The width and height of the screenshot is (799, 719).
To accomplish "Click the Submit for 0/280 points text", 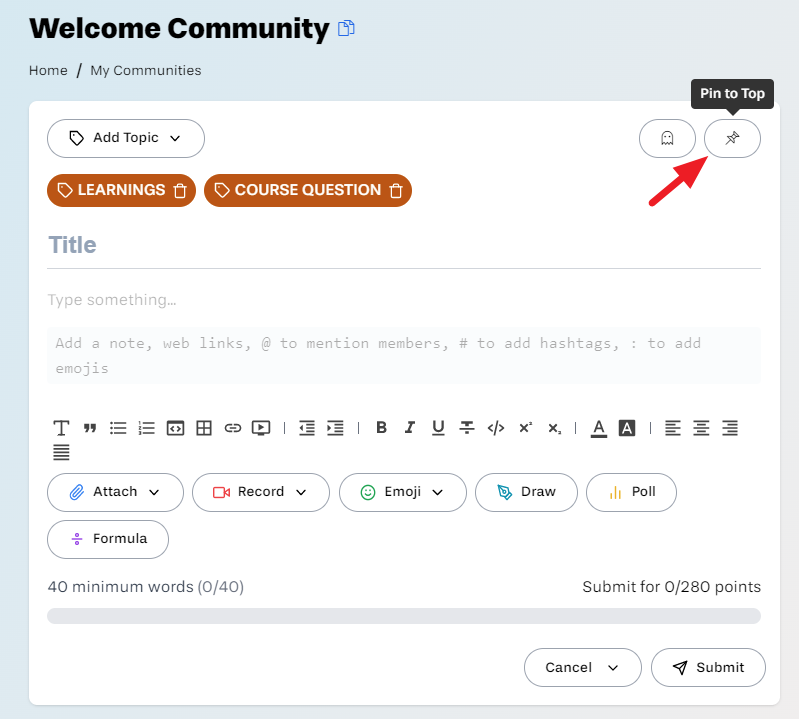I will (x=672, y=587).
